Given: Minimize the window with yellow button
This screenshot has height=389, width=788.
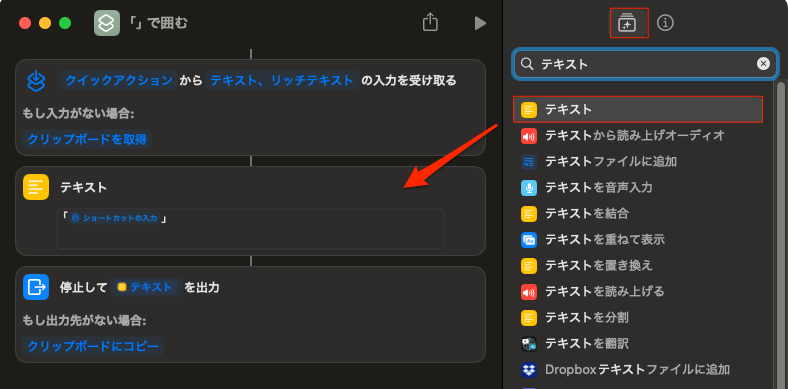Looking at the screenshot, I should point(45,23).
